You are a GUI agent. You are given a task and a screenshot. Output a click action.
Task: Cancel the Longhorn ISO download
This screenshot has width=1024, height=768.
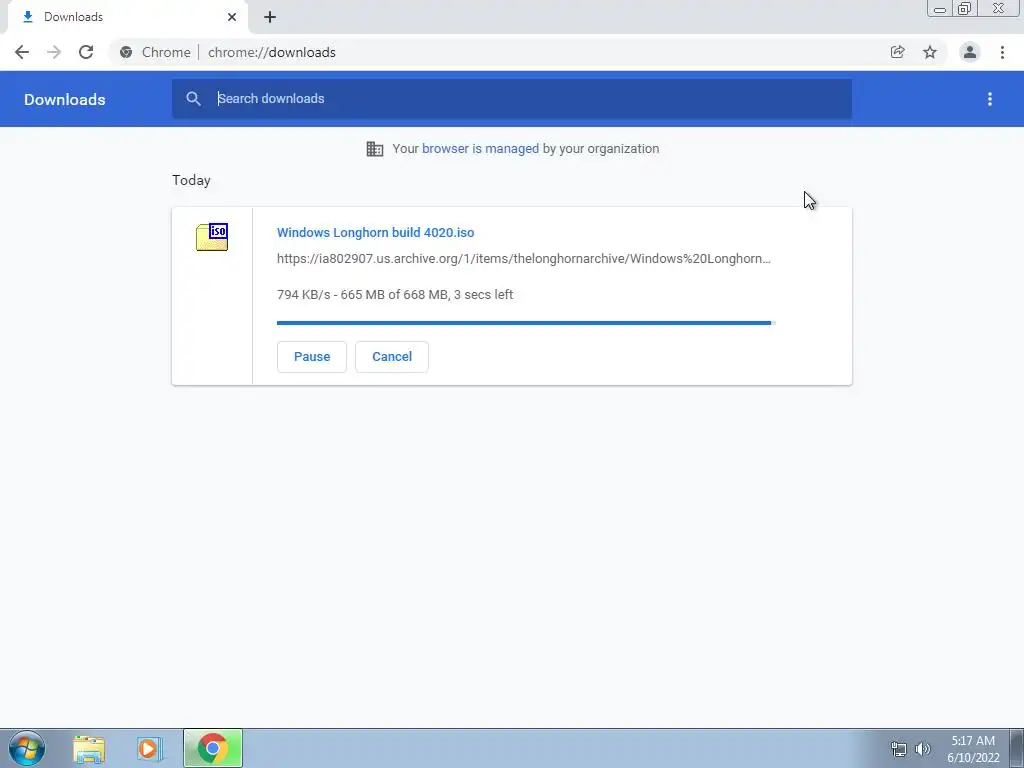[392, 357]
